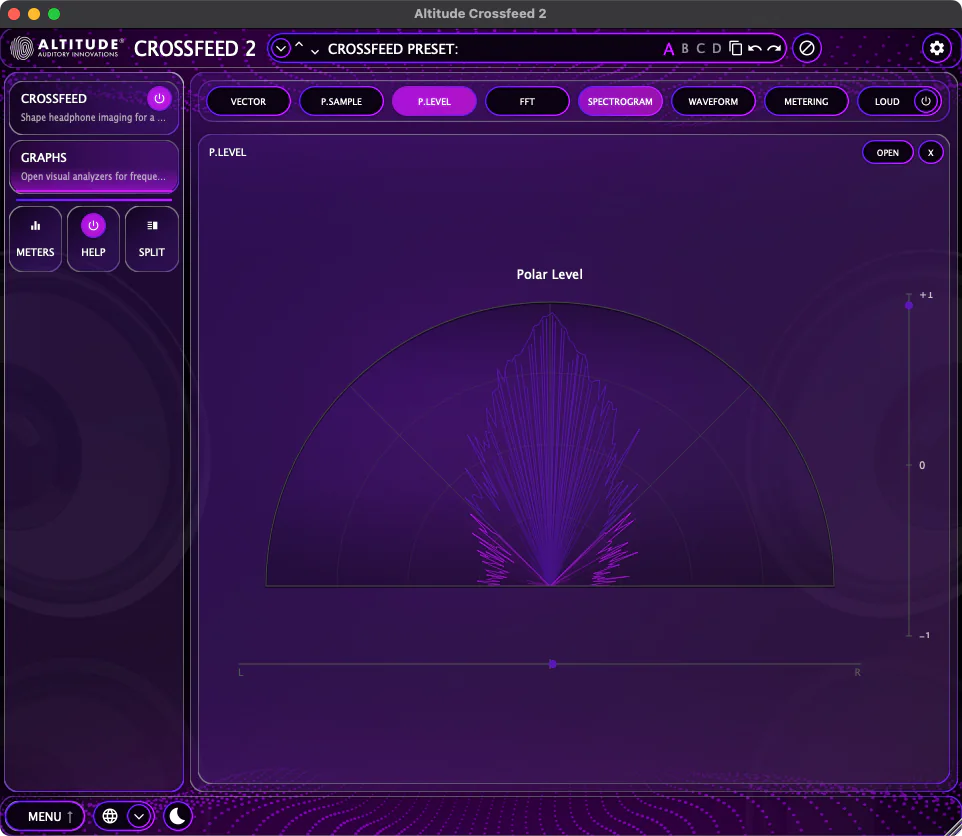
Task: Click the Split icon
Action: coord(152,226)
